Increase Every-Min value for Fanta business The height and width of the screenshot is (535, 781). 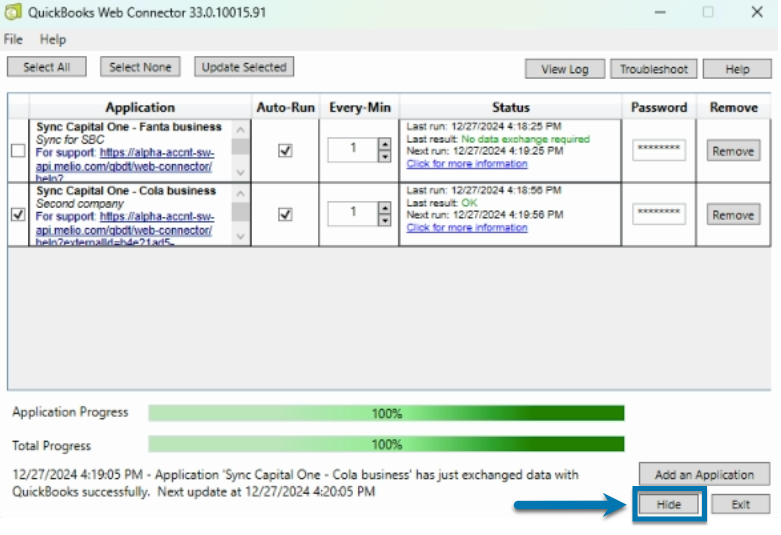[x=384, y=144]
